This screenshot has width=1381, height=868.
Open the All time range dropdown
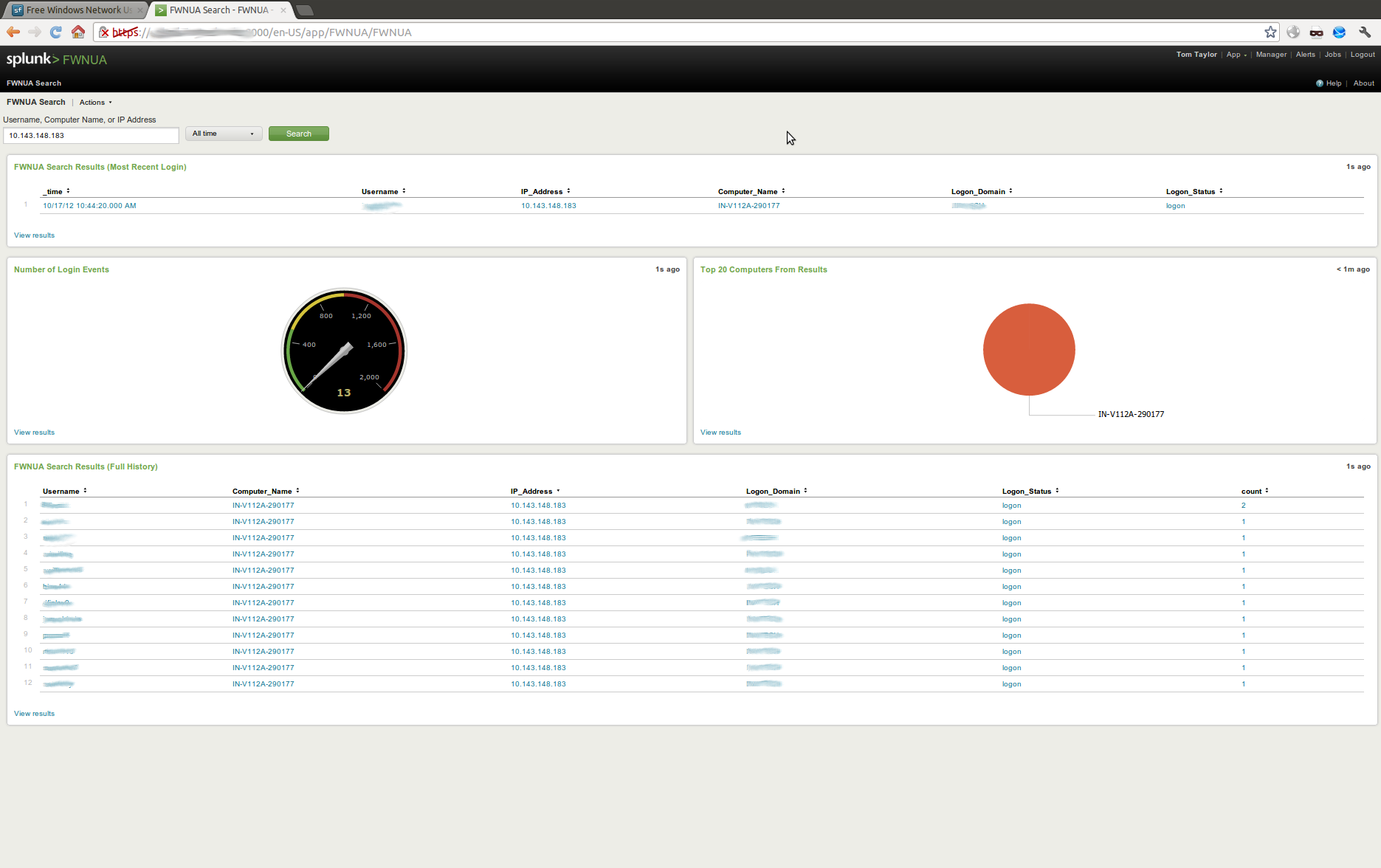pos(223,134)
